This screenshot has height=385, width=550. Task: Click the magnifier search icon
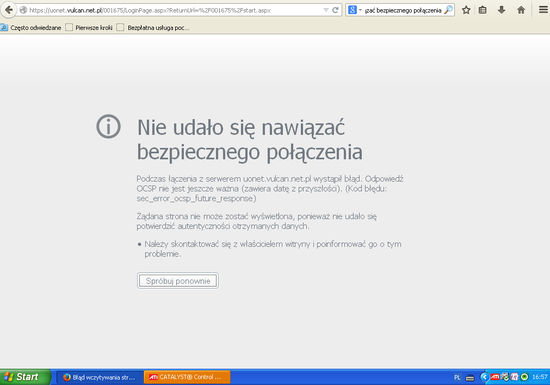coord(448,10)
